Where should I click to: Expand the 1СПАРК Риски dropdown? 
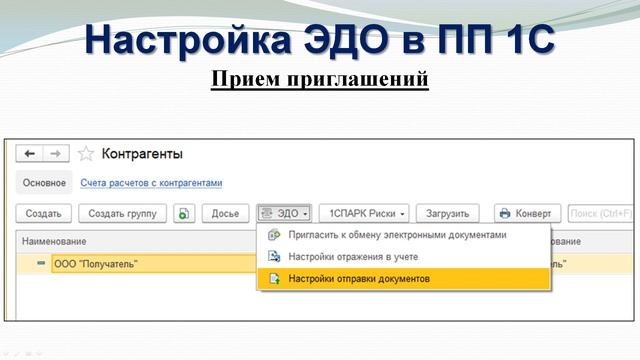(364, 213)
